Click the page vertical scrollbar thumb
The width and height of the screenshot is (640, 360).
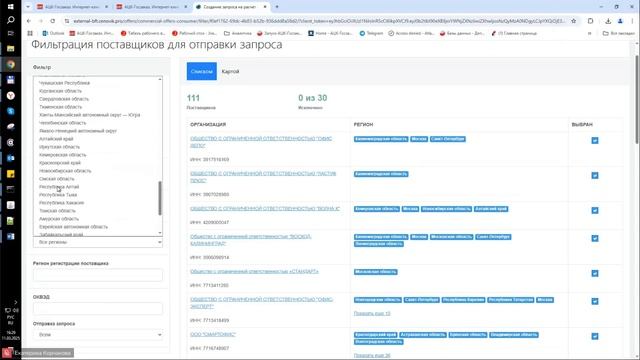[x=636, y=99]
